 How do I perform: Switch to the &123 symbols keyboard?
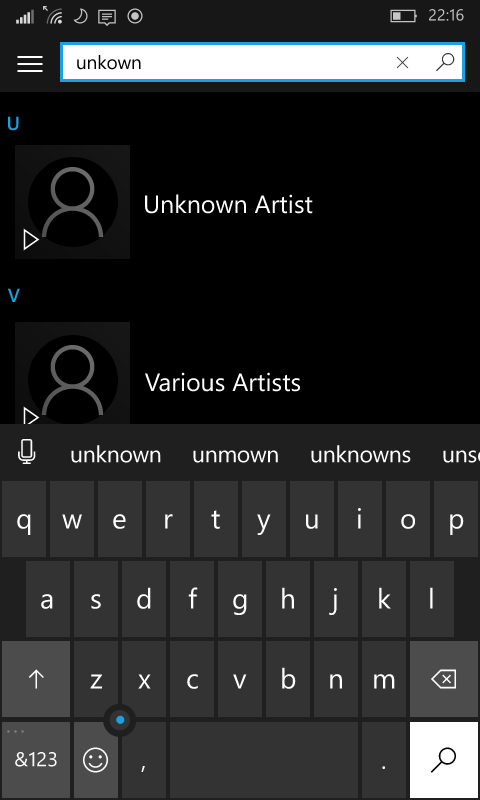click(36, 760)
